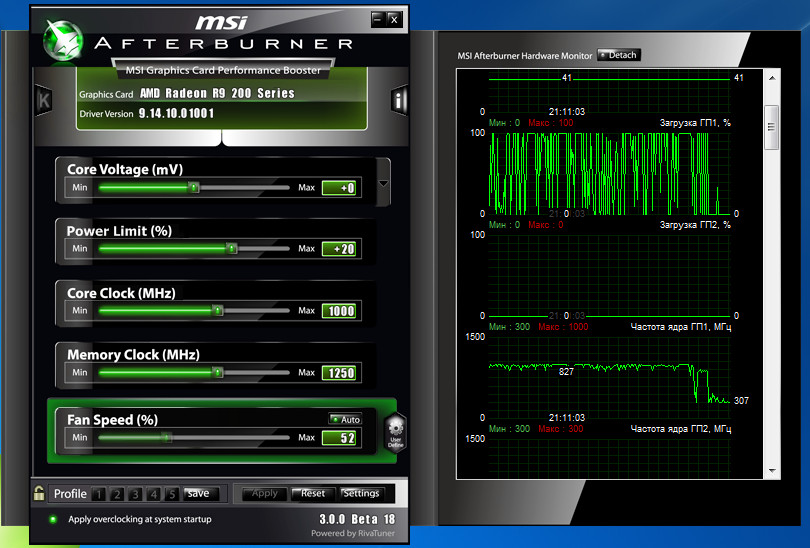Close the Afterburner window

(x=394, y=20)
